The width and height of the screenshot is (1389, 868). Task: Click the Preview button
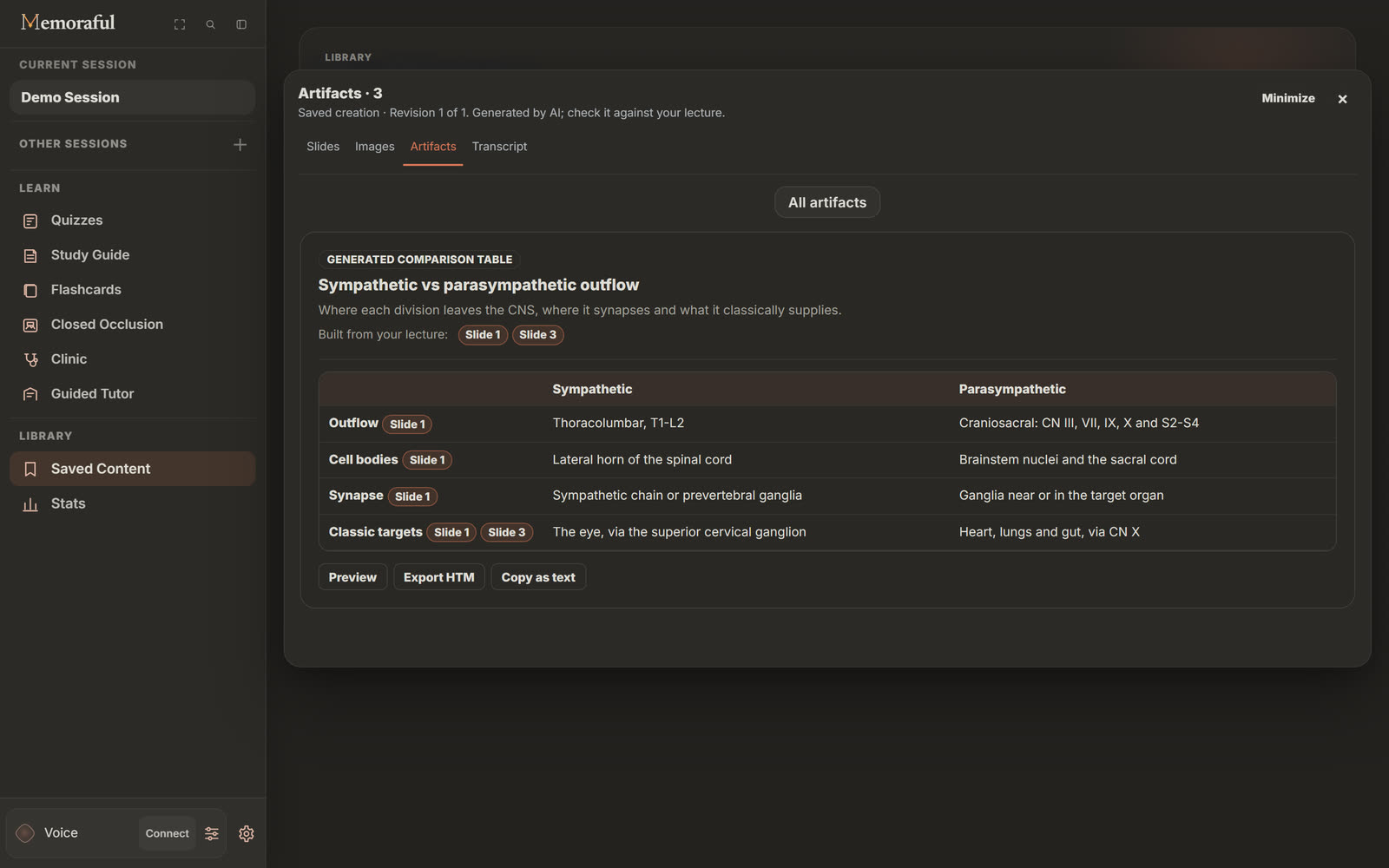[x=352, y=577]
